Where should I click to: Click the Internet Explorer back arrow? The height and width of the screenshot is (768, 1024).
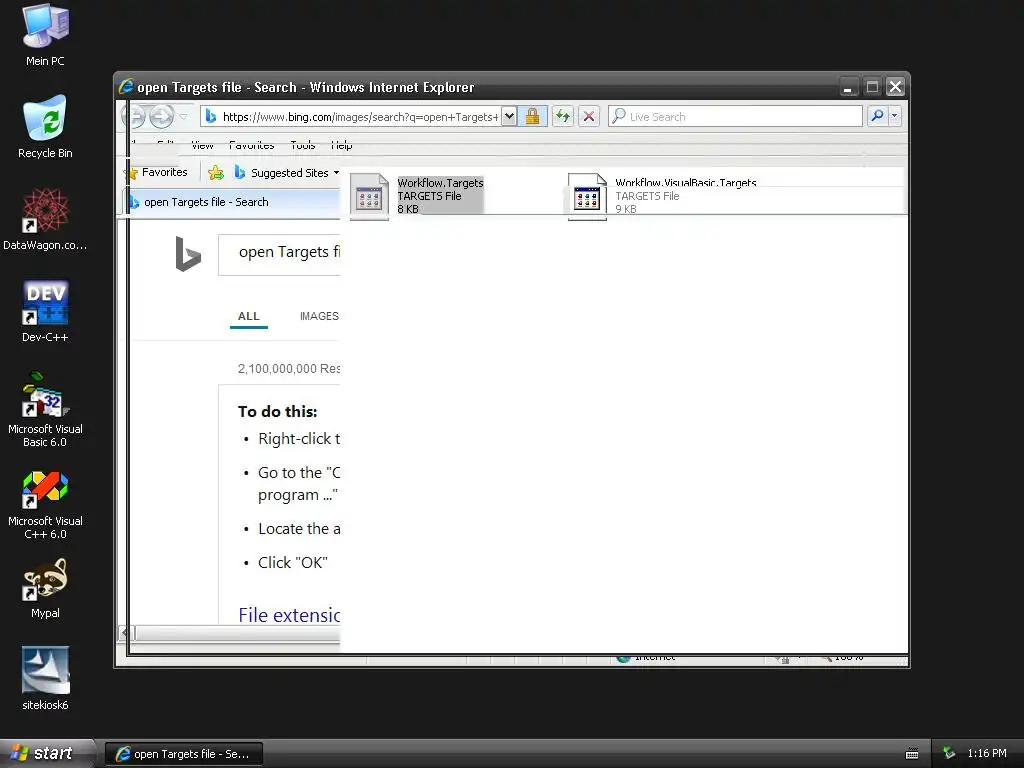(135, 117)
